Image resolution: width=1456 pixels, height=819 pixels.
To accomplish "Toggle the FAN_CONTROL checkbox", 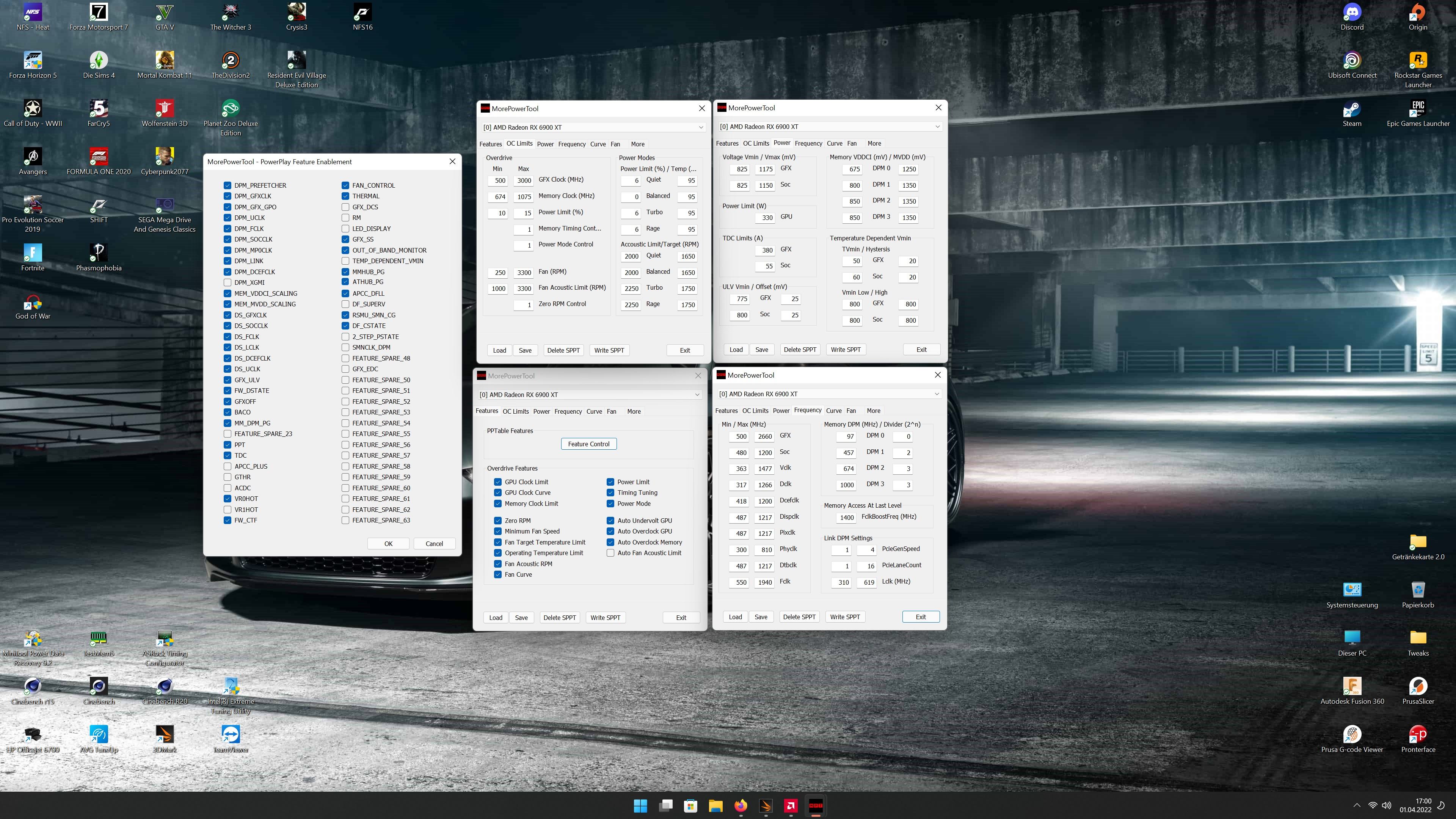I will 345,185.
